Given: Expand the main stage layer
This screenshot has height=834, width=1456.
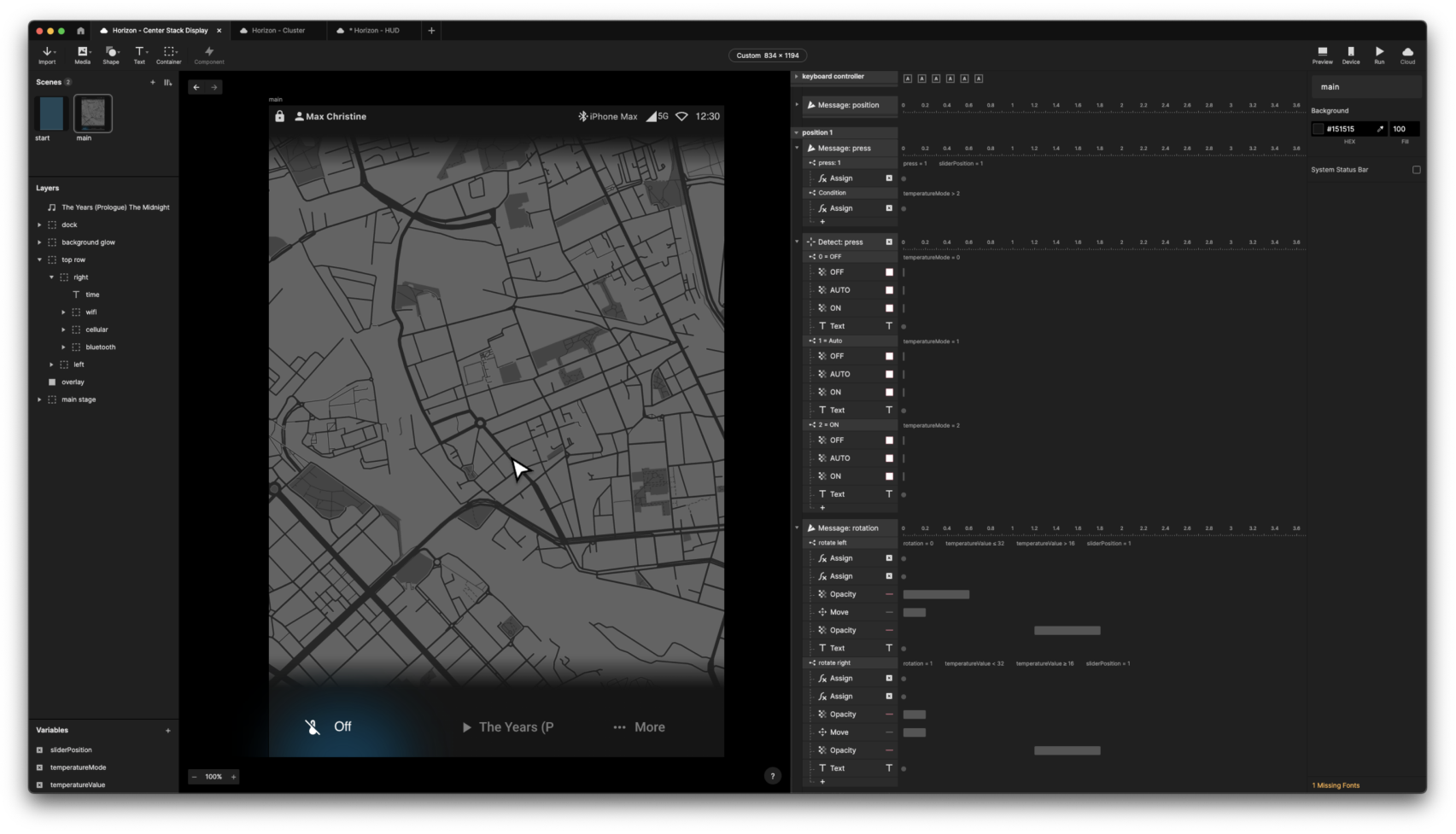Looking at the screenshot, I should (x=39, y=400).
